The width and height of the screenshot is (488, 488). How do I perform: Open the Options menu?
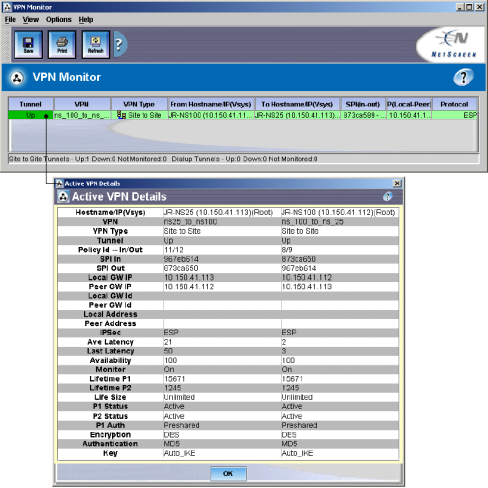(59, 20)
